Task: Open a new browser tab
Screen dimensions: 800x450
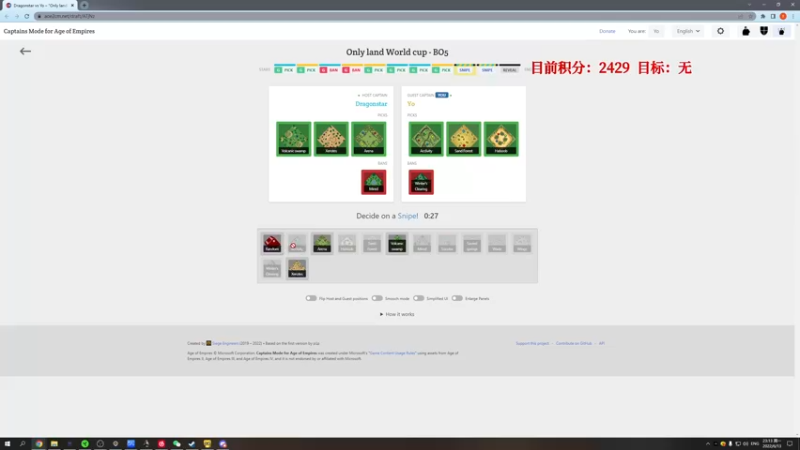Action: click(x=84, y=5)
